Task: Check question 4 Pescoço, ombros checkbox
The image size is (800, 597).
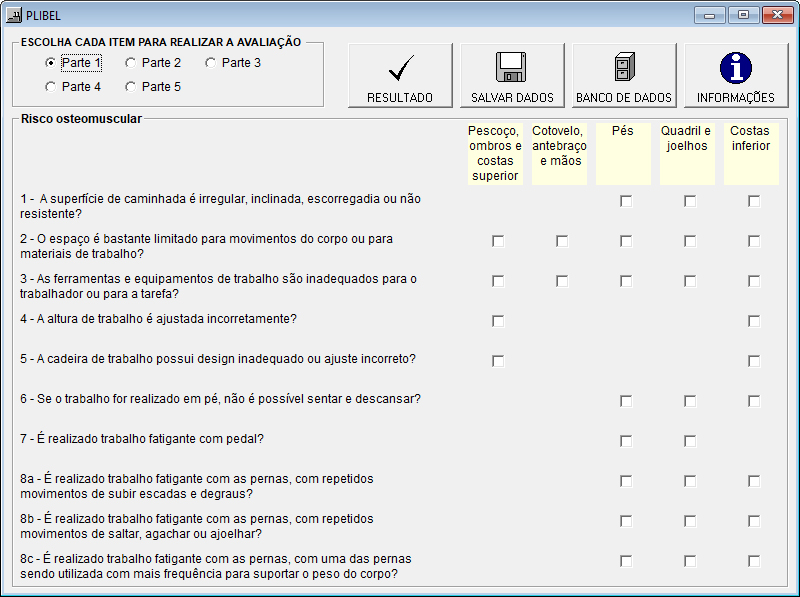Action: [498, 321]
